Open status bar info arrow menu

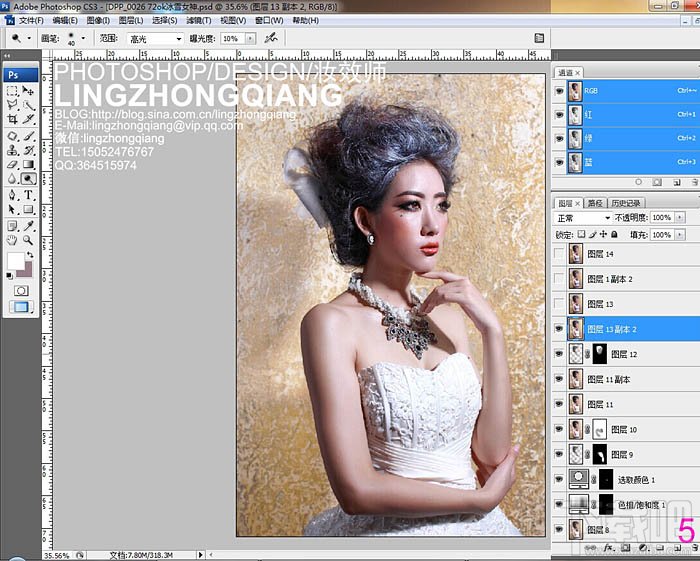tap(200, 555)
